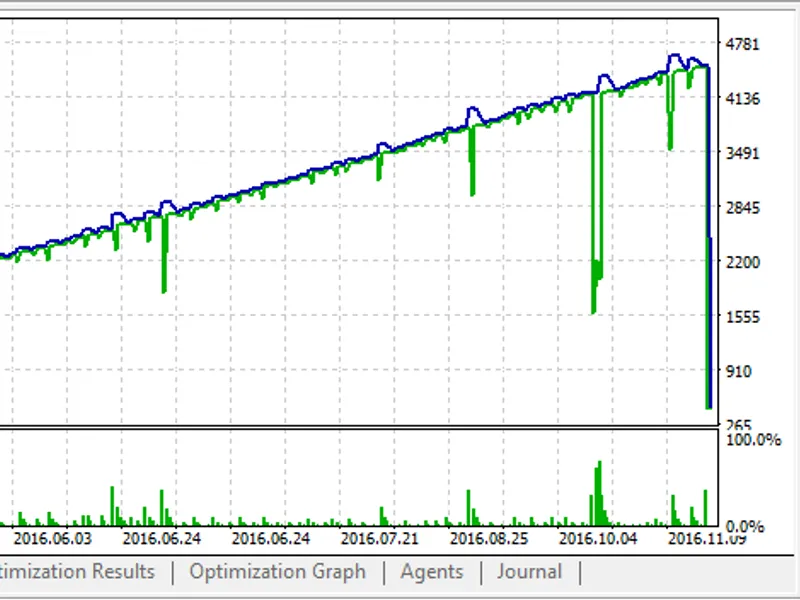Image resolution: width=800 pixels, height=600 pixels.
Task: Open the Optimization Graph tab
Action: tap(278, 572)
